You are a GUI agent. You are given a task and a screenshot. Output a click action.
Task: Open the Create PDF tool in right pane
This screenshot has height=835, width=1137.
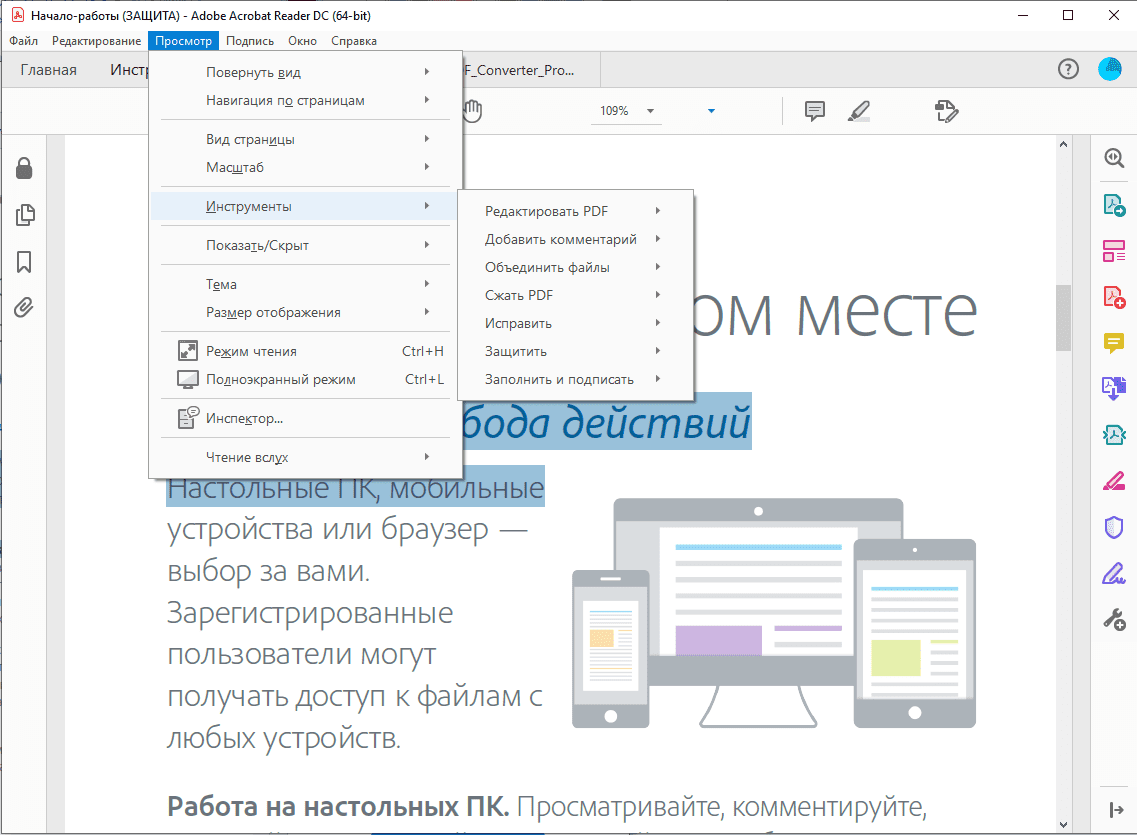pos(1115,297)
